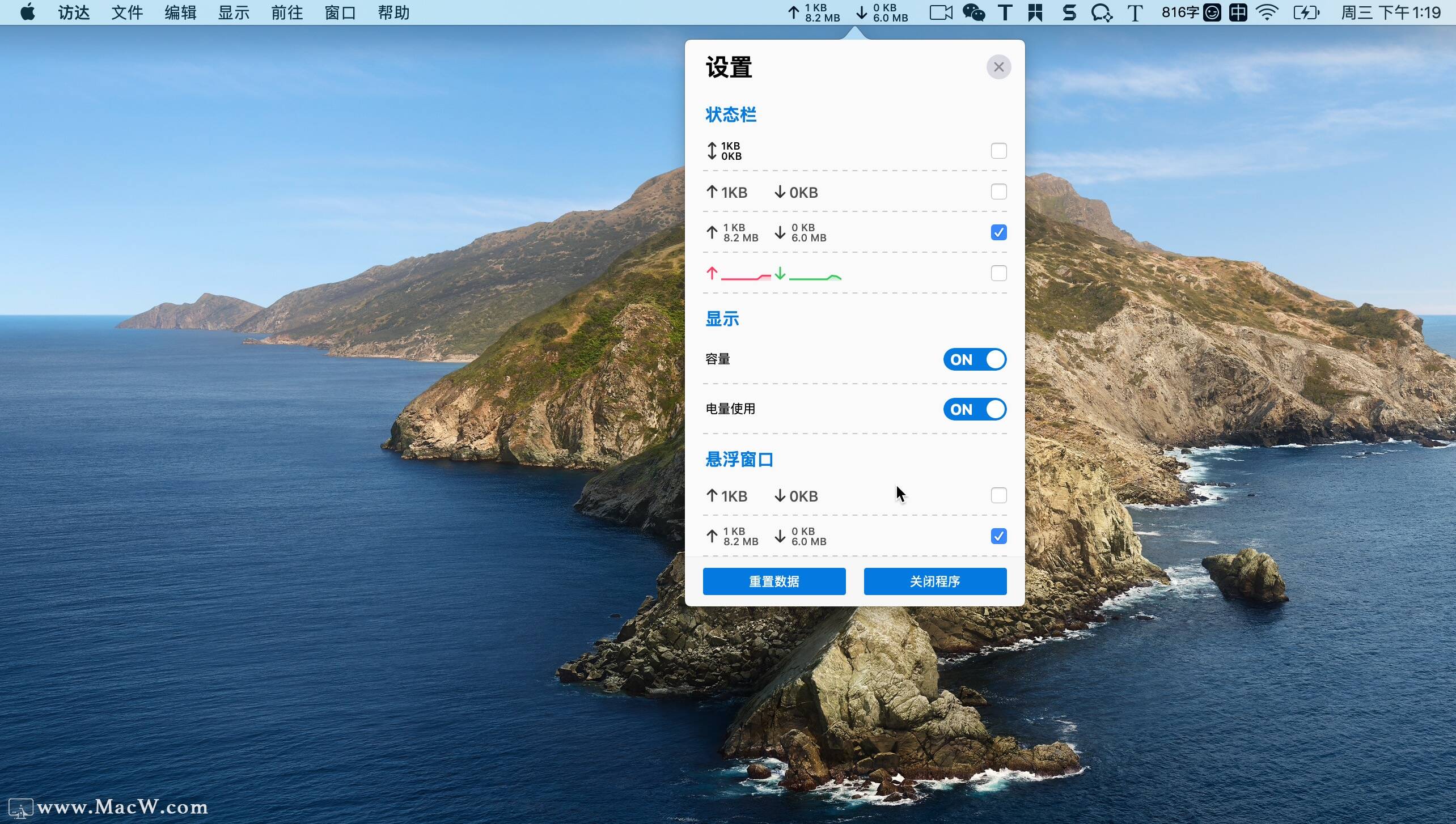
Task: Click the date and time 周三 下午1:19
Action: [1390, 12]
